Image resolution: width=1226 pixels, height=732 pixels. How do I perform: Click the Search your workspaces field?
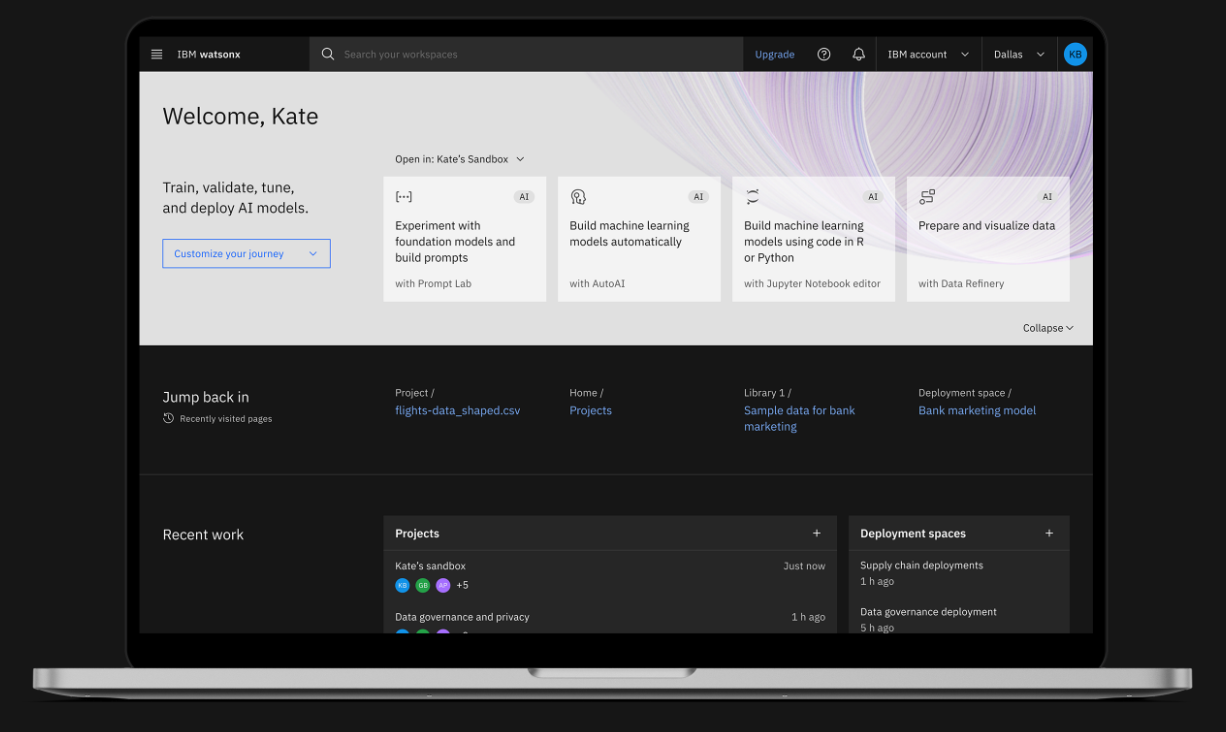[x=530, y=55]
